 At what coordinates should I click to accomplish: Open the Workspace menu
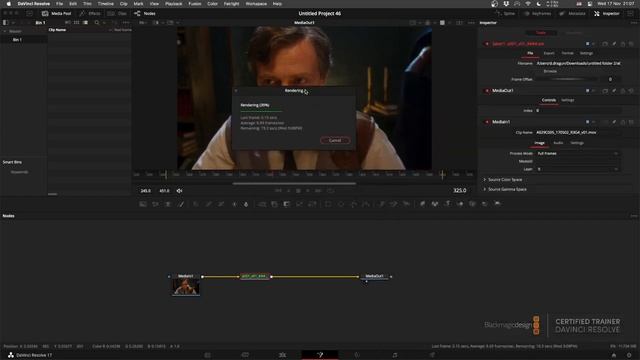pos(256,4)
